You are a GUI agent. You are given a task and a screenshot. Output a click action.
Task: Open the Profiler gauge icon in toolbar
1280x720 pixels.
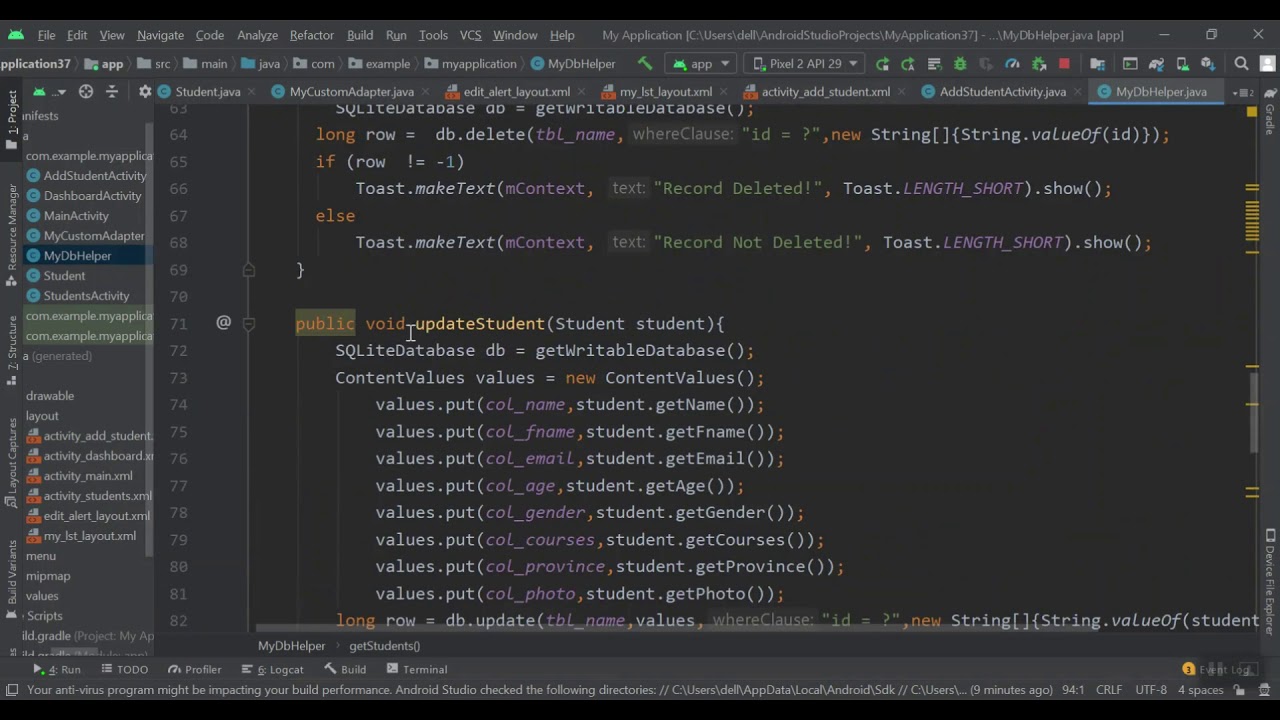pyautogui.click(x=1012, y=63)
